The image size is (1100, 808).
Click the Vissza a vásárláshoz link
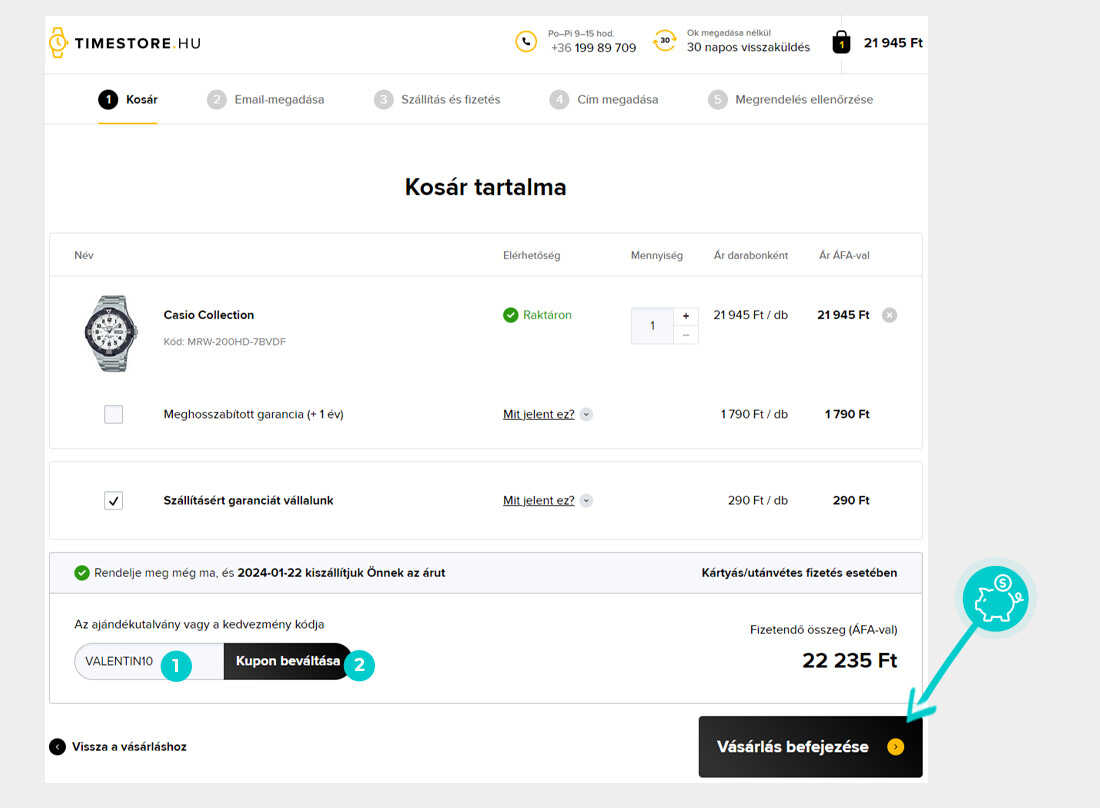click(x=129, y=747)
